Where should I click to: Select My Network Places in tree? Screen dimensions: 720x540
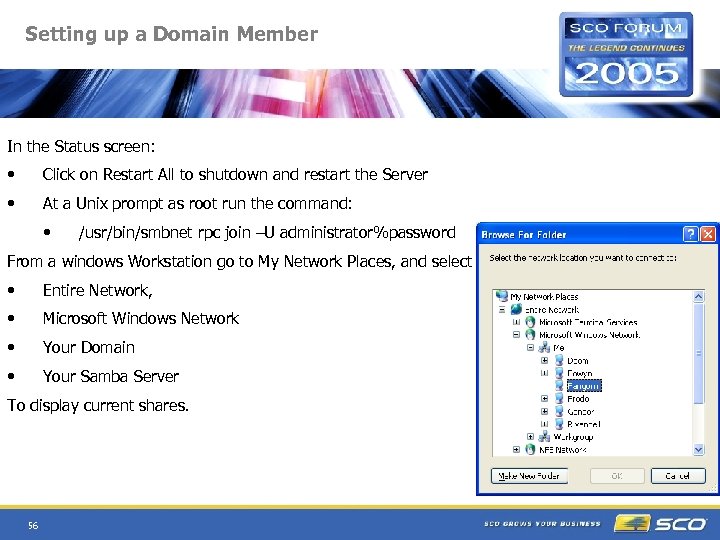click(x=544, y=297)
